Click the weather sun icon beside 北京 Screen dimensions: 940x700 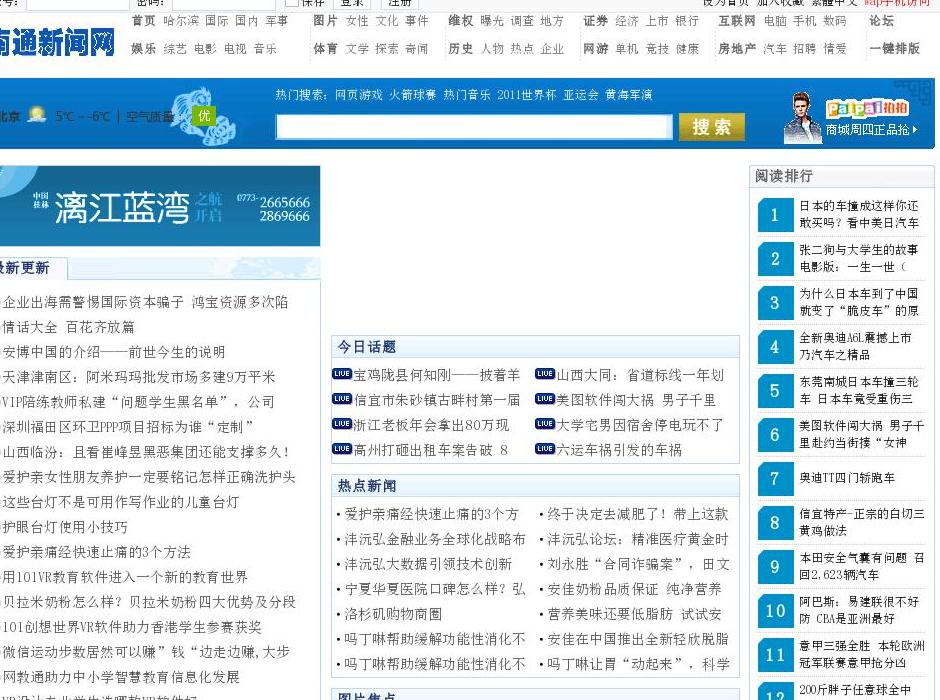37,114
